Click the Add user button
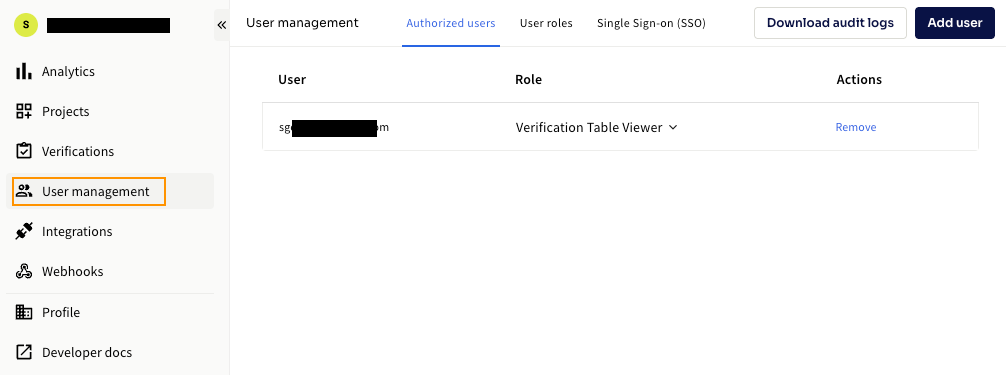 (x=955, y=23)
